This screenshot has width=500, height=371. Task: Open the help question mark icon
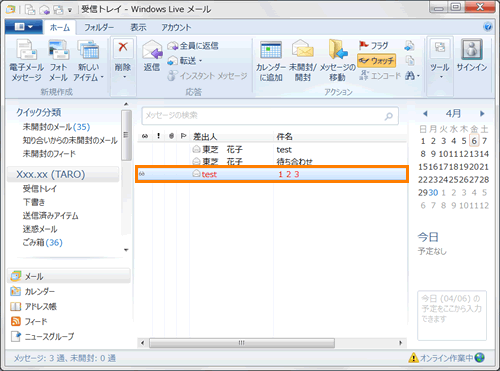tap(488, 27)
